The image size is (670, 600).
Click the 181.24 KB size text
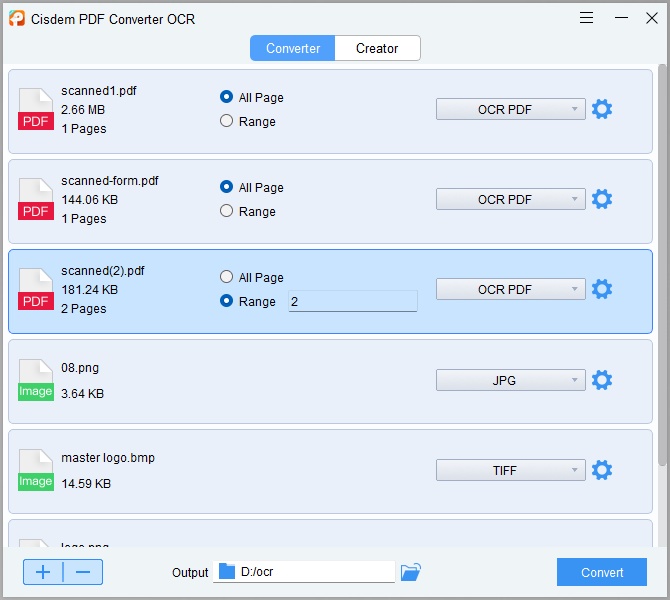(x=89, y=290)
